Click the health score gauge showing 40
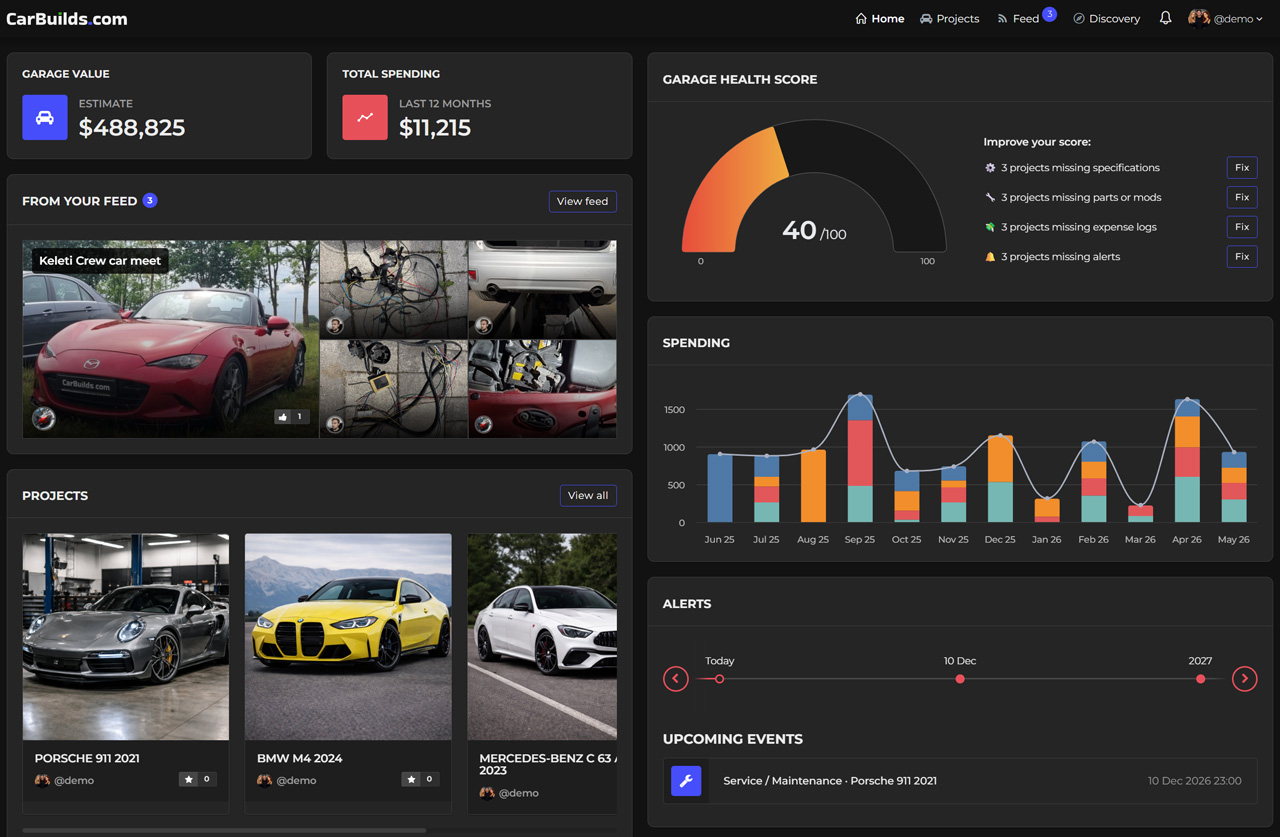 (x=814, y=188)
